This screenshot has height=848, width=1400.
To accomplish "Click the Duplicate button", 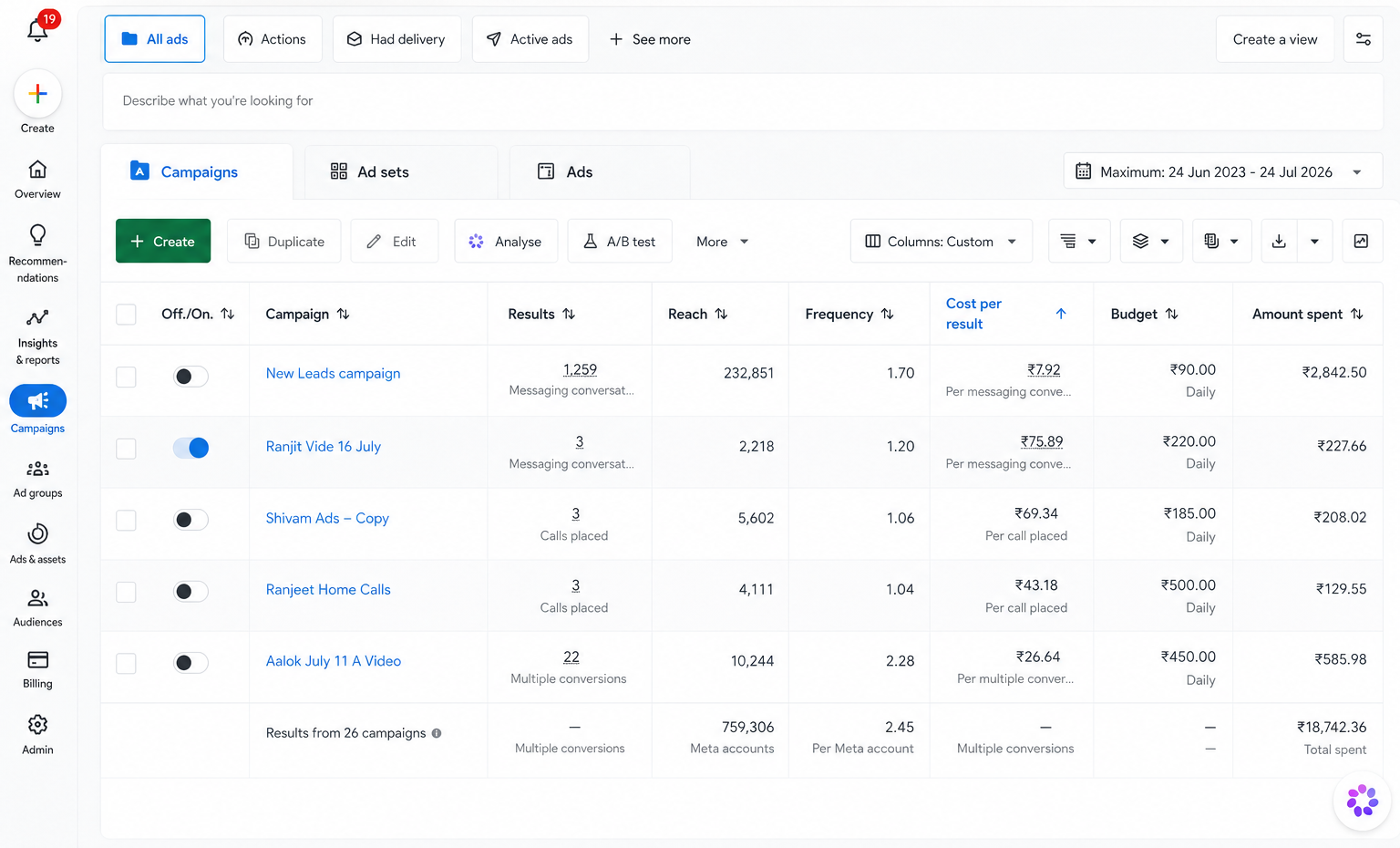I will click(x=284, y=242).
